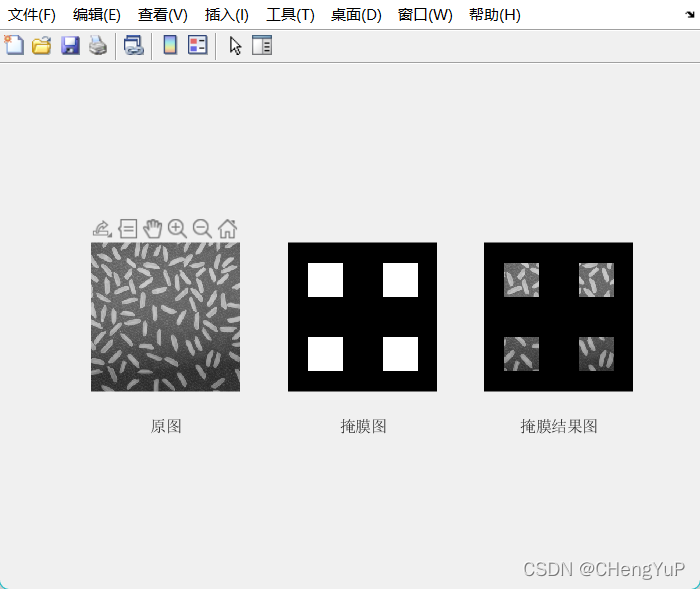This screenshot has height=589, width=700.
Task: Print the figure using the printer icon
Action: 98,46
